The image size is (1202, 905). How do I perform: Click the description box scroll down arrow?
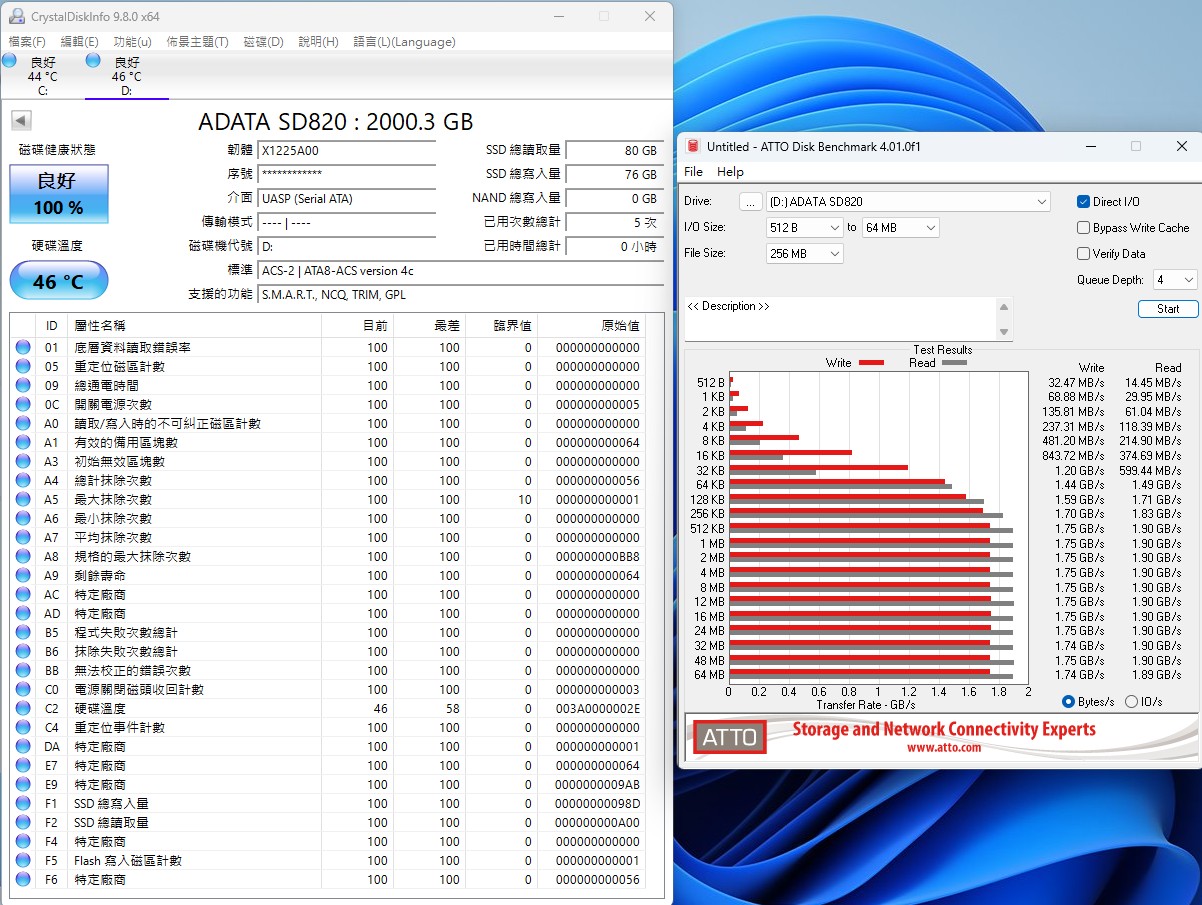[1004, 332]
